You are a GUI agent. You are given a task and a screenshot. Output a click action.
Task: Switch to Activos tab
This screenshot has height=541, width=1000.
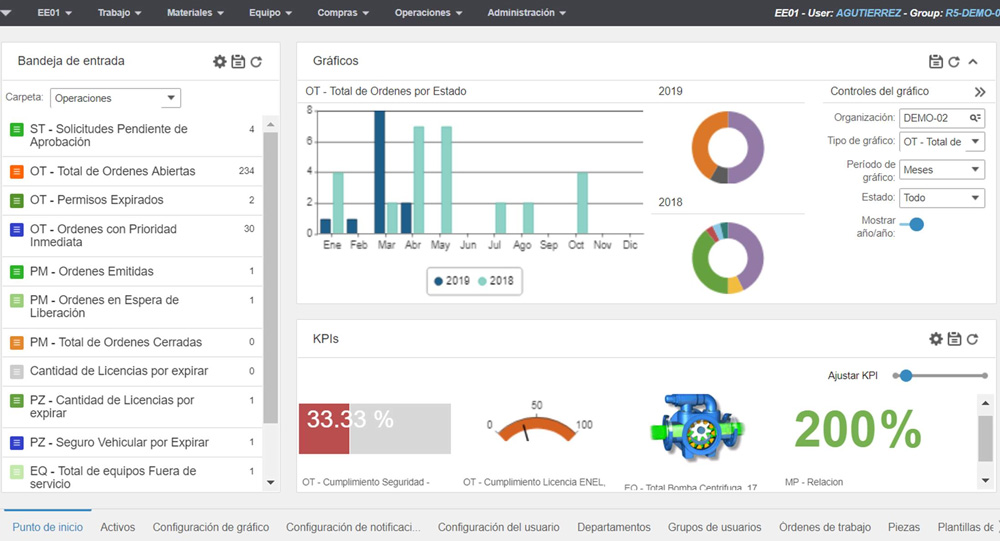[x=117, y=527]
